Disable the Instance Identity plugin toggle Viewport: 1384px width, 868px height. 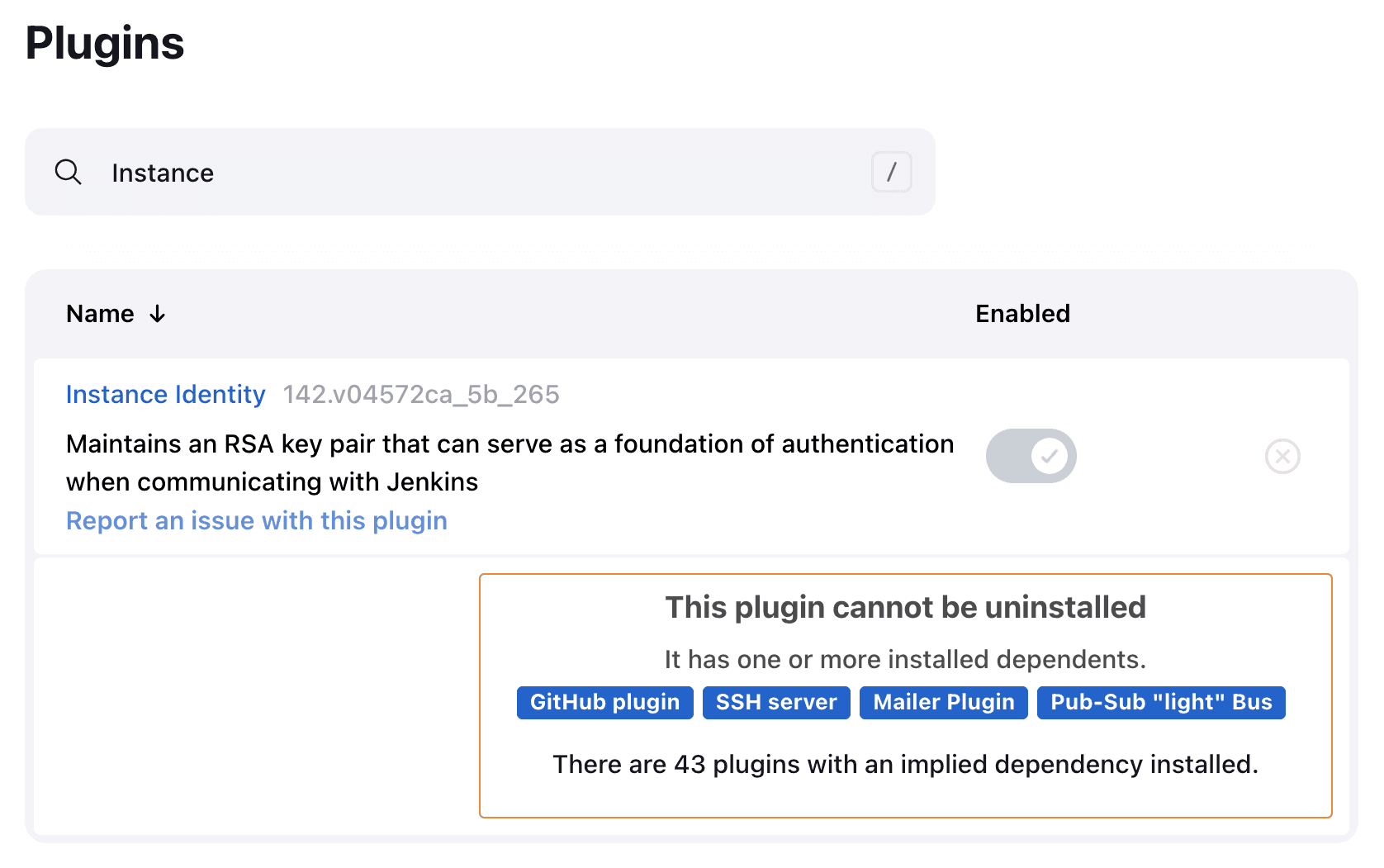[x=1031, y=455]
